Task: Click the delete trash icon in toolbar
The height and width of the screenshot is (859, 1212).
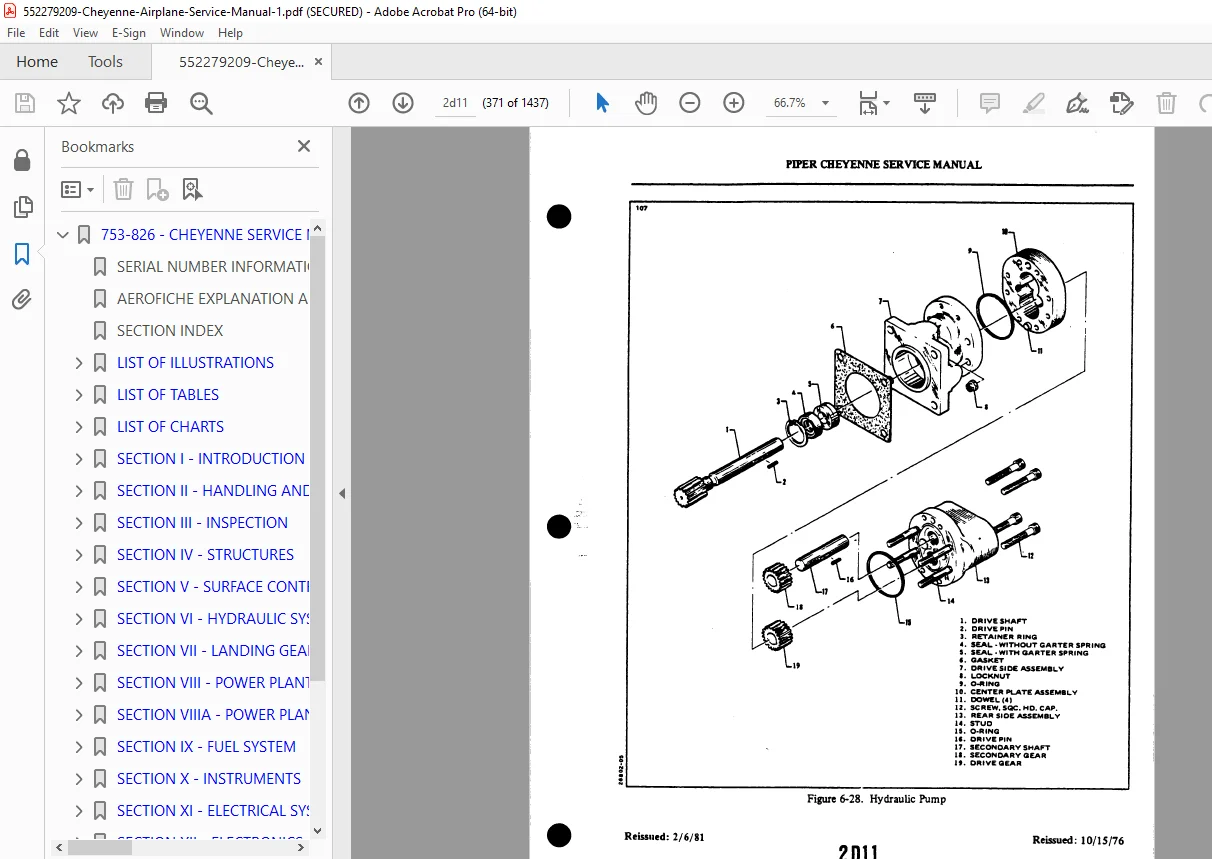Action: coord(1166,103)
